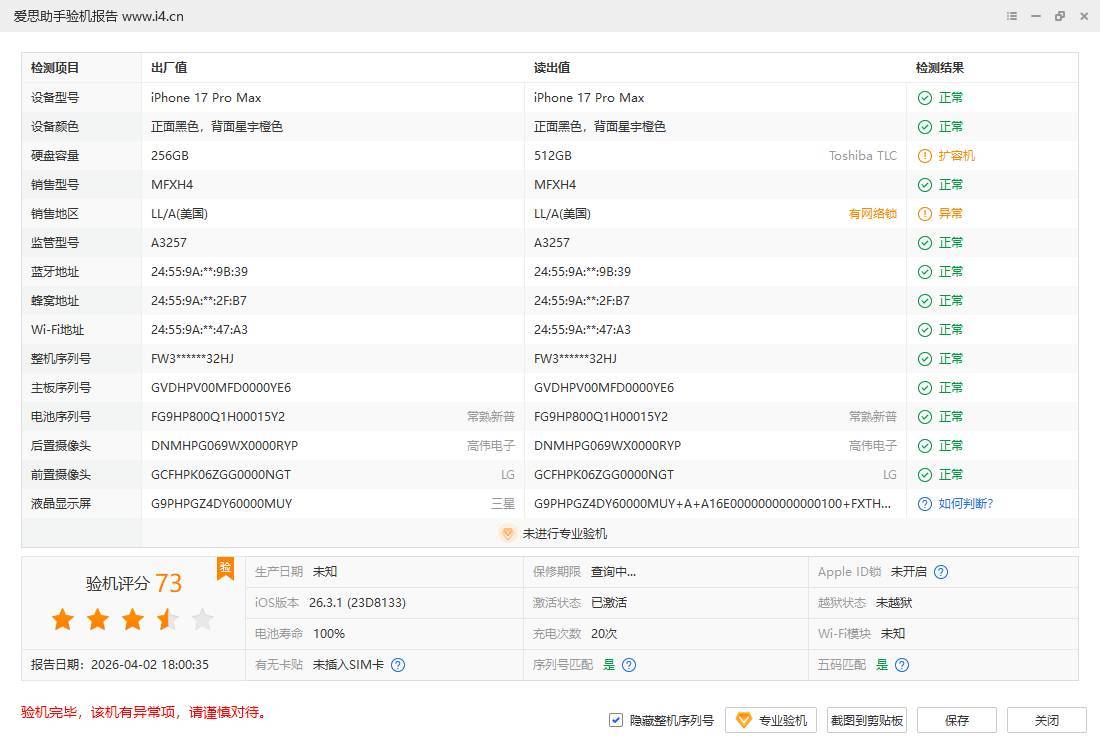
Task: Click the 专业验机 button
Action: [x=771, y=720]
